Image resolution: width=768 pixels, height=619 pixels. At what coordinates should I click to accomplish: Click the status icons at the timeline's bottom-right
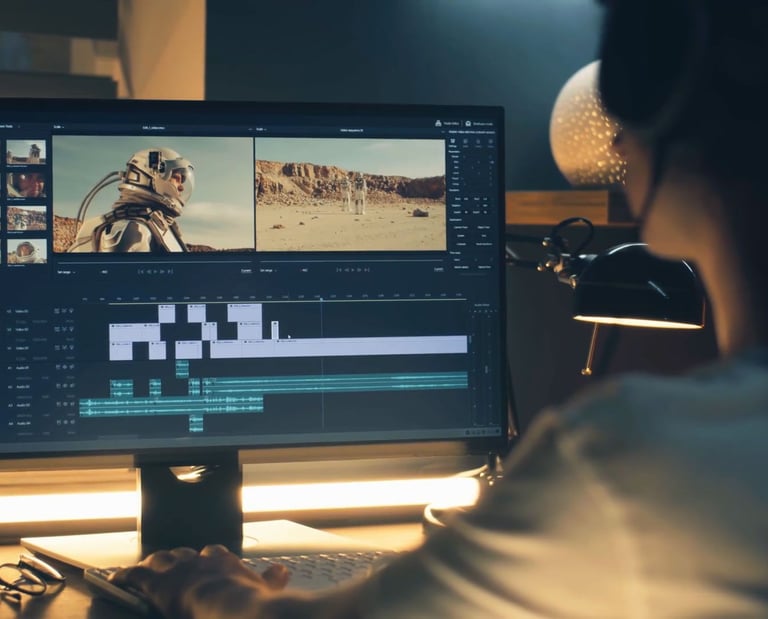[x=482, y=432]
